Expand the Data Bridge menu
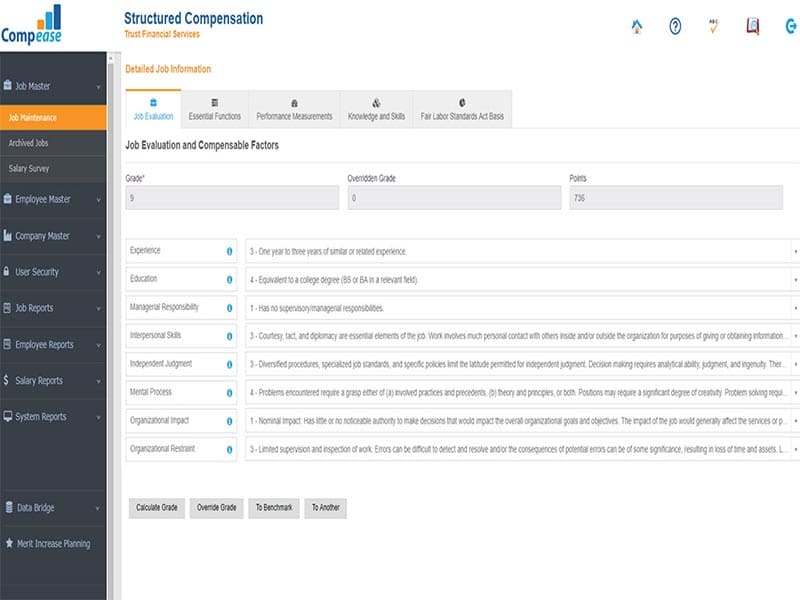Image resolution: width=800 pixels, height=600 pixels. tap(52, 508)
